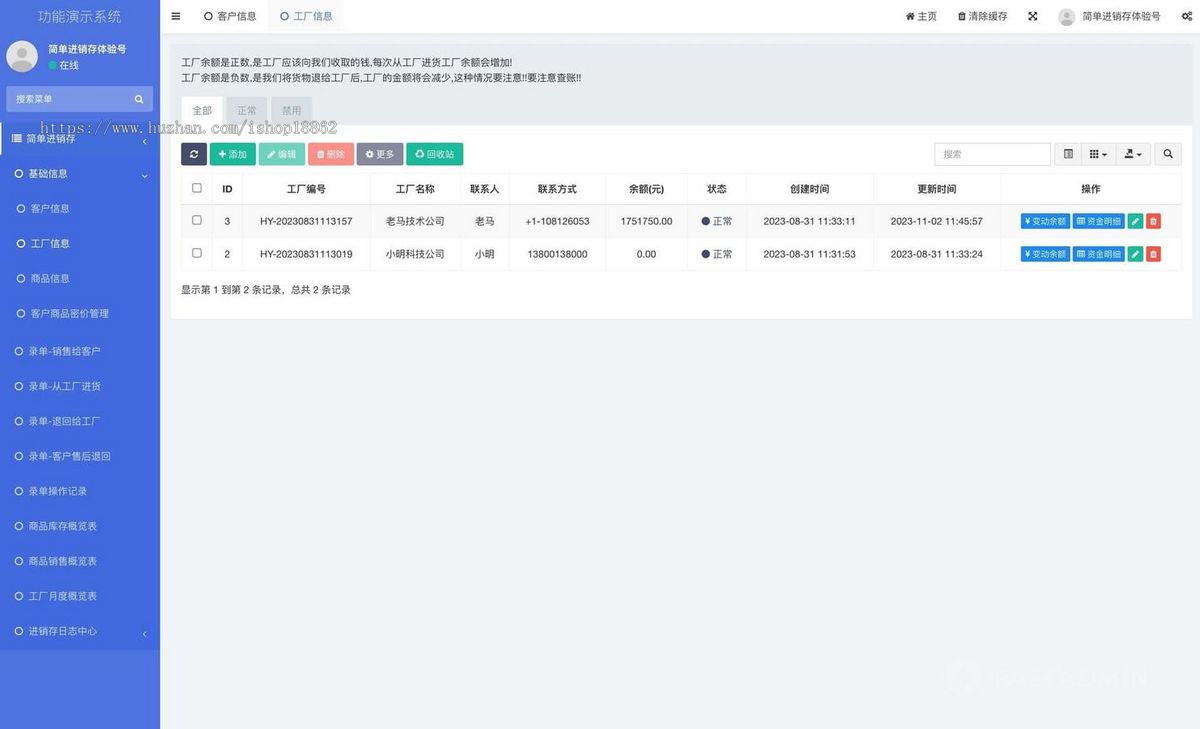Delete 小明科技公司 via the red trash icon
Viewport: 1200px width, 729px height.
(1153, 254)
